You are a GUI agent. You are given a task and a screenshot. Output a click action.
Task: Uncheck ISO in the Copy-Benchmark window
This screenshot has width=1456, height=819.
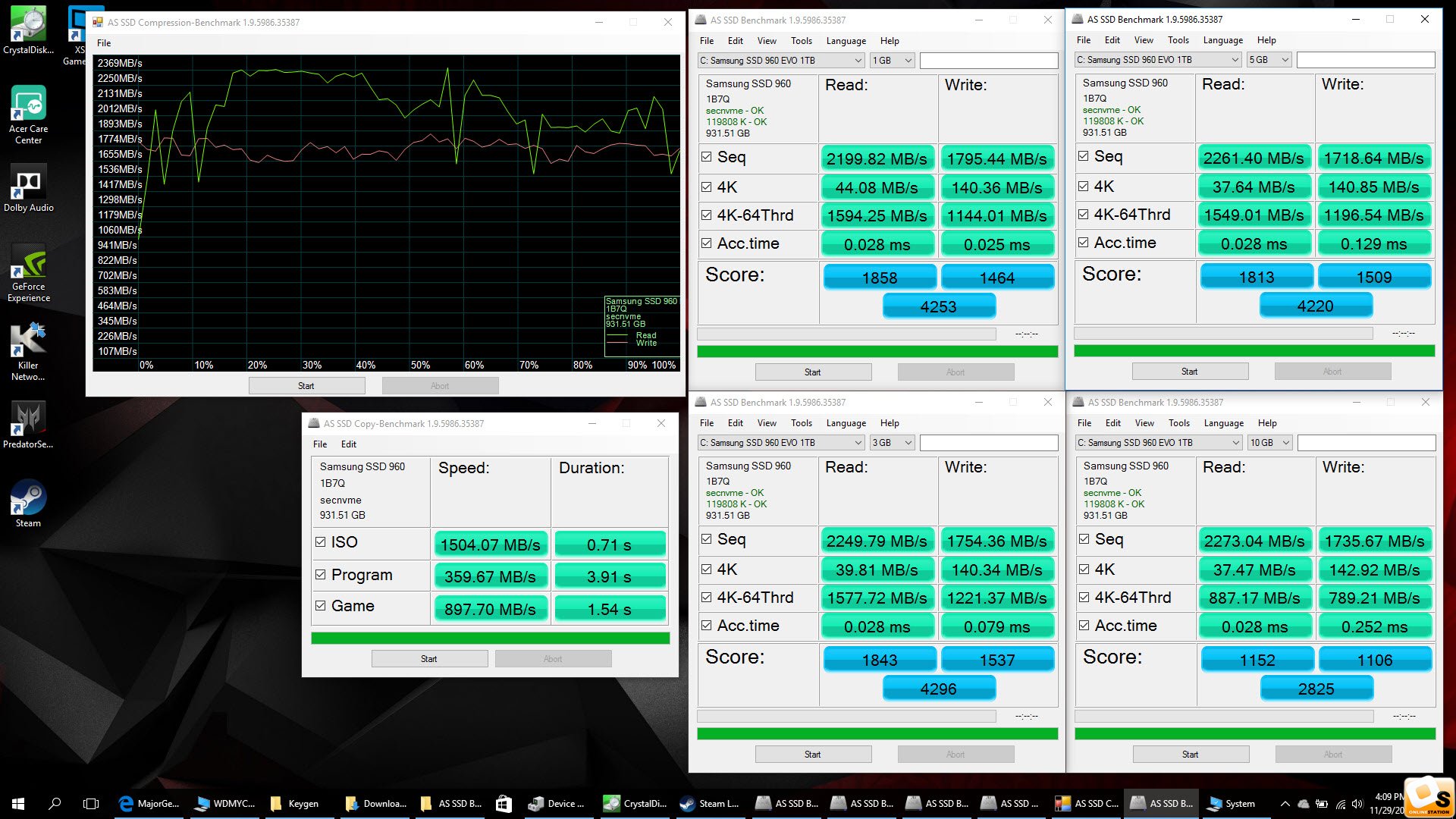click(x=320, y=542)
